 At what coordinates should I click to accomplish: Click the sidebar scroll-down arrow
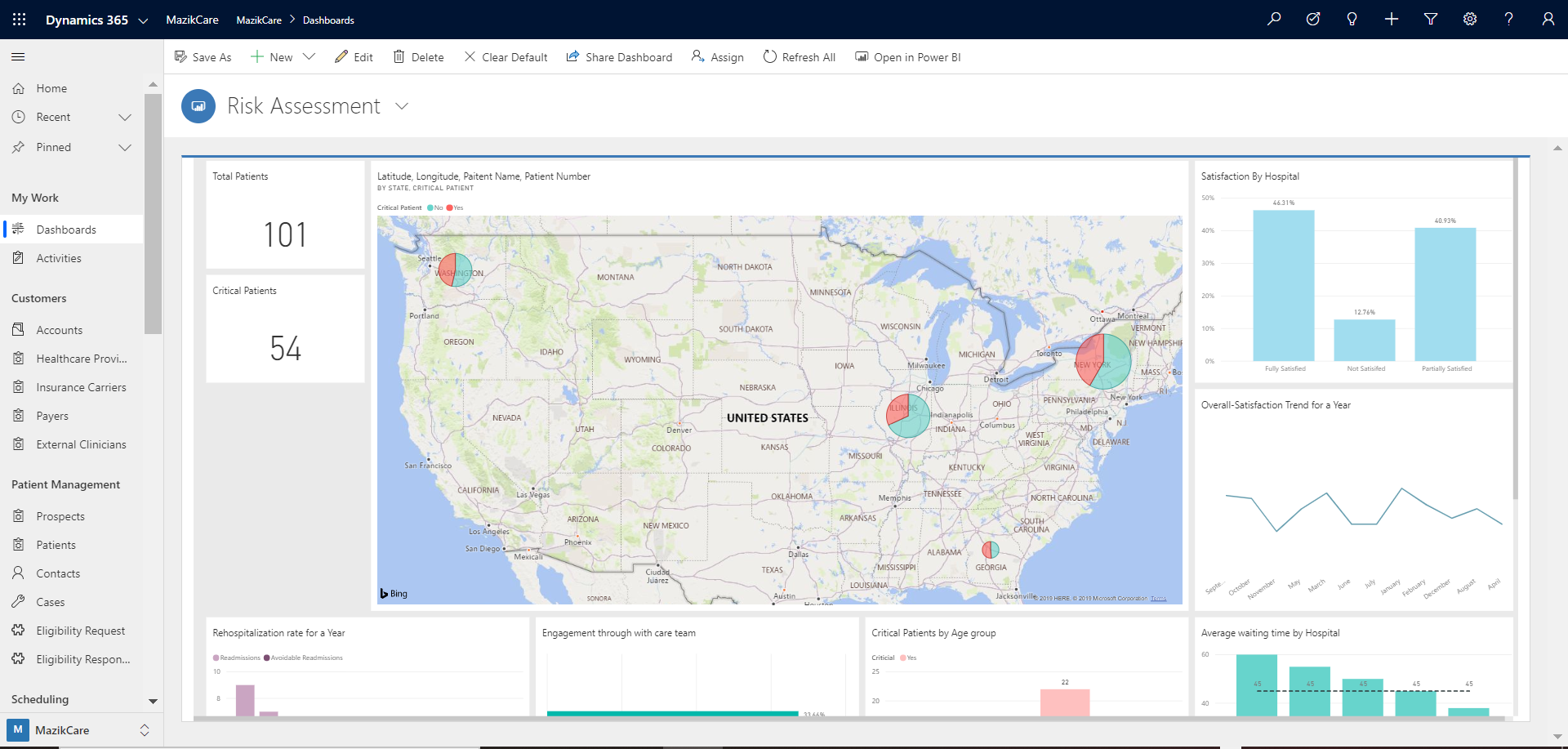tap(153, 701)
